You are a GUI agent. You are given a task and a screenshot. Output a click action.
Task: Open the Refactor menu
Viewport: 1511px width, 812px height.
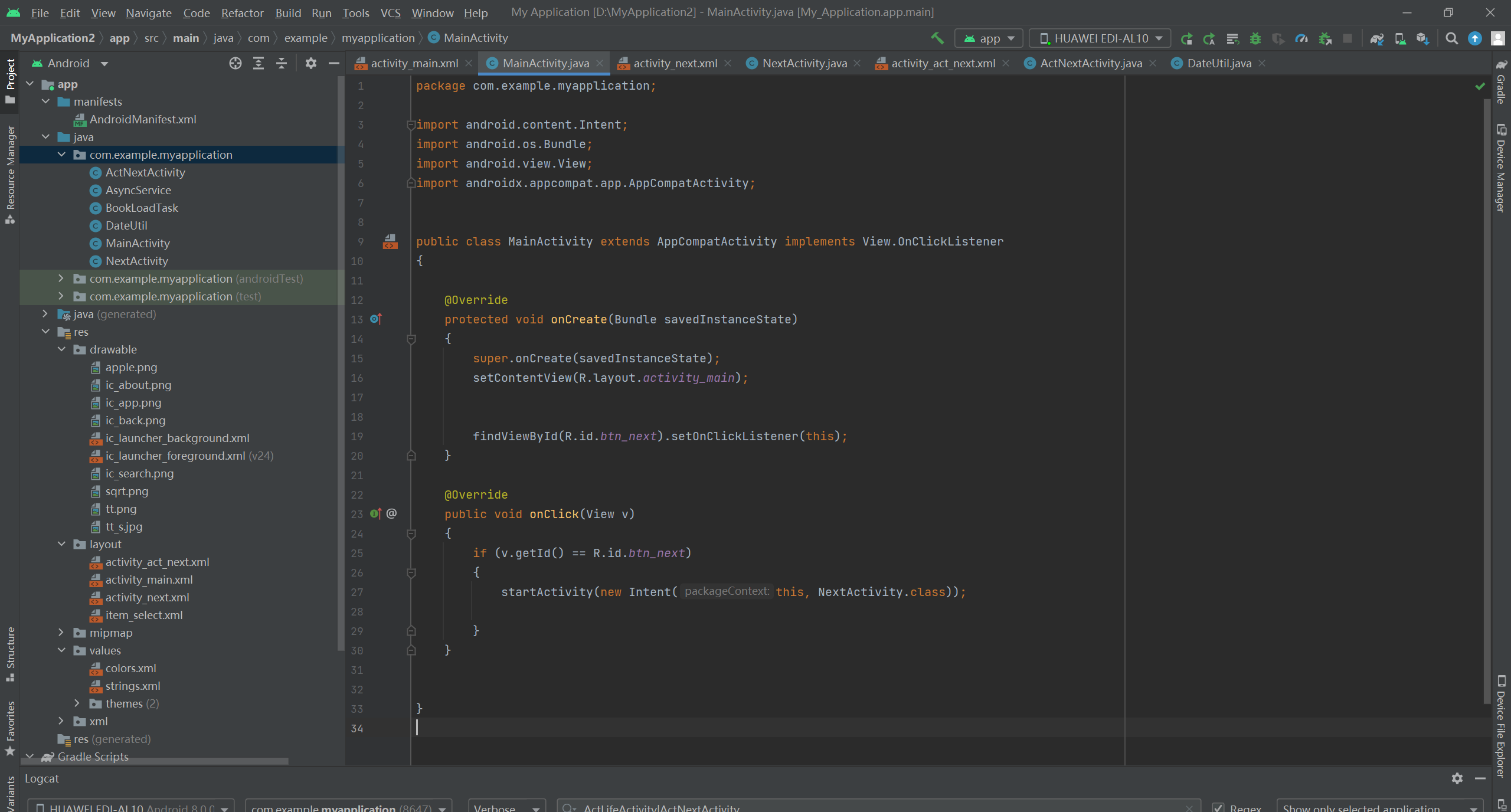pos(242,12)
